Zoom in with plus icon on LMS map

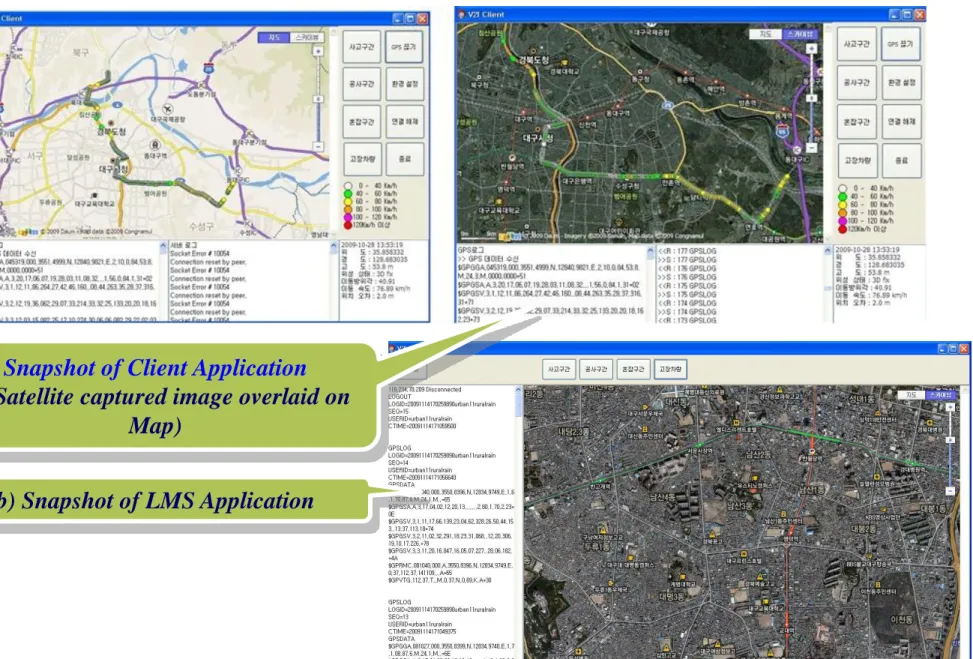[x=950, y=407]
